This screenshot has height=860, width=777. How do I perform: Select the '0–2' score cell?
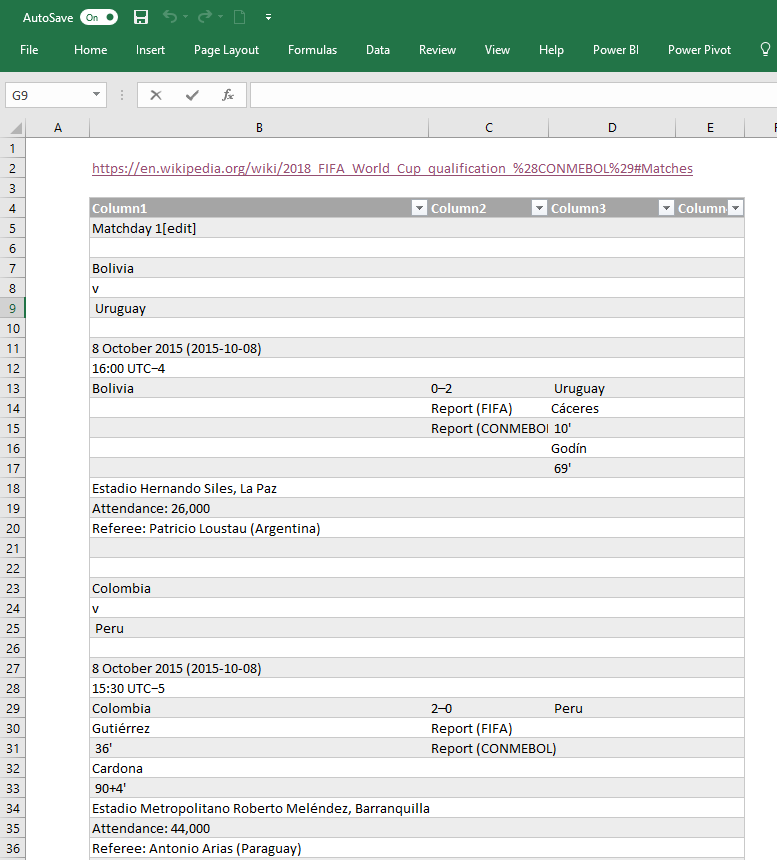[489, 388]
